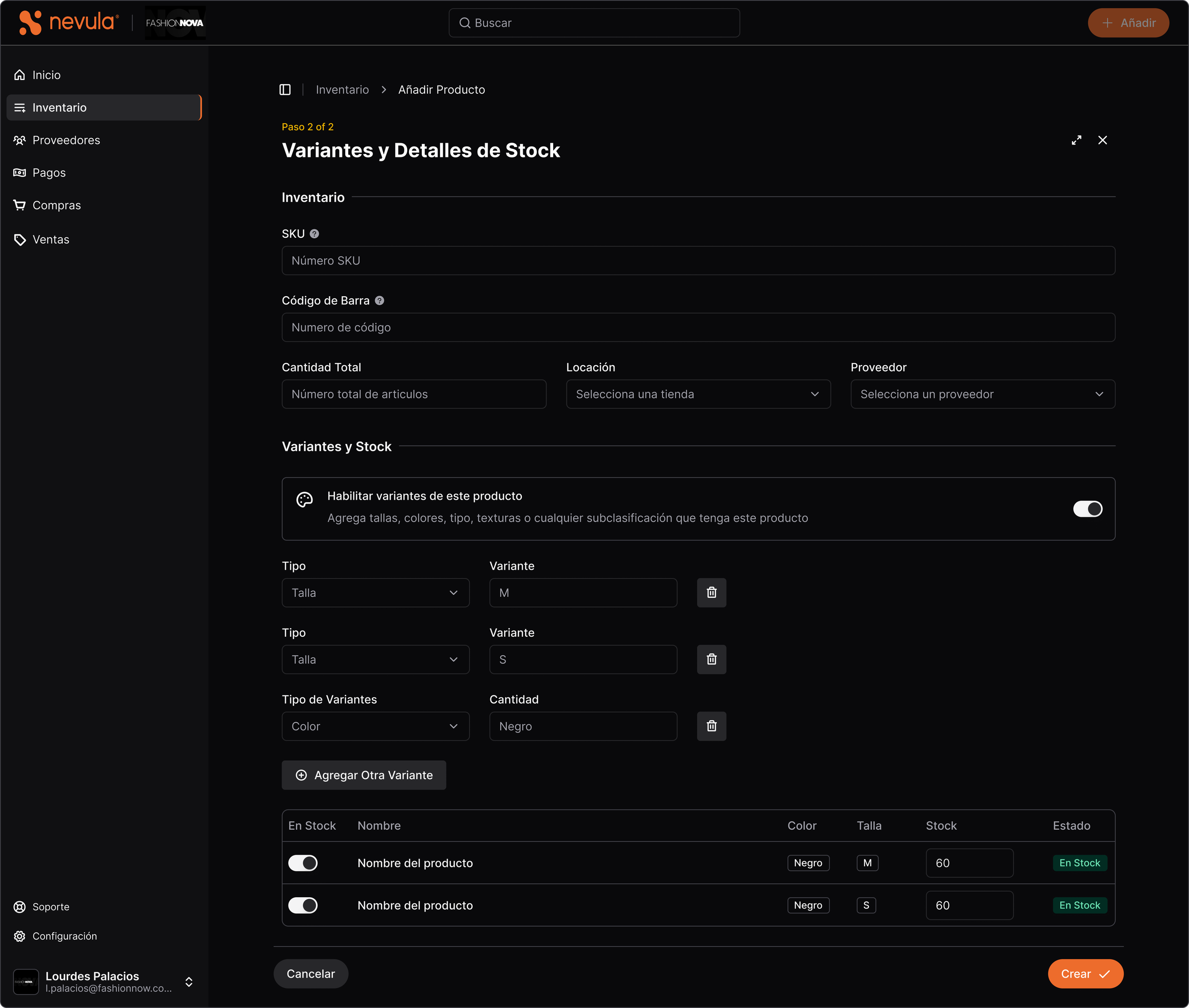1189x1008 pixels.
Task: Delete the Talla S variant row
Action: coord(711,659)
